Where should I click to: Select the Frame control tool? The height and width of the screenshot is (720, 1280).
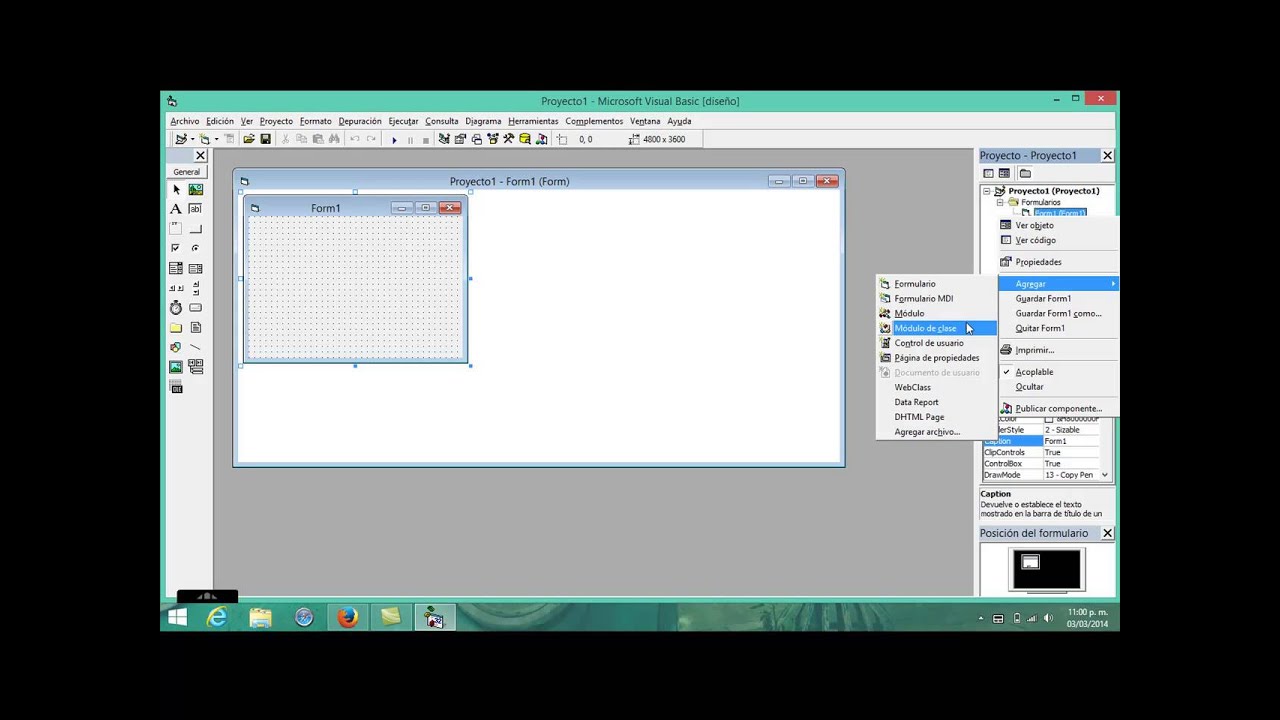tap(176, 229)
